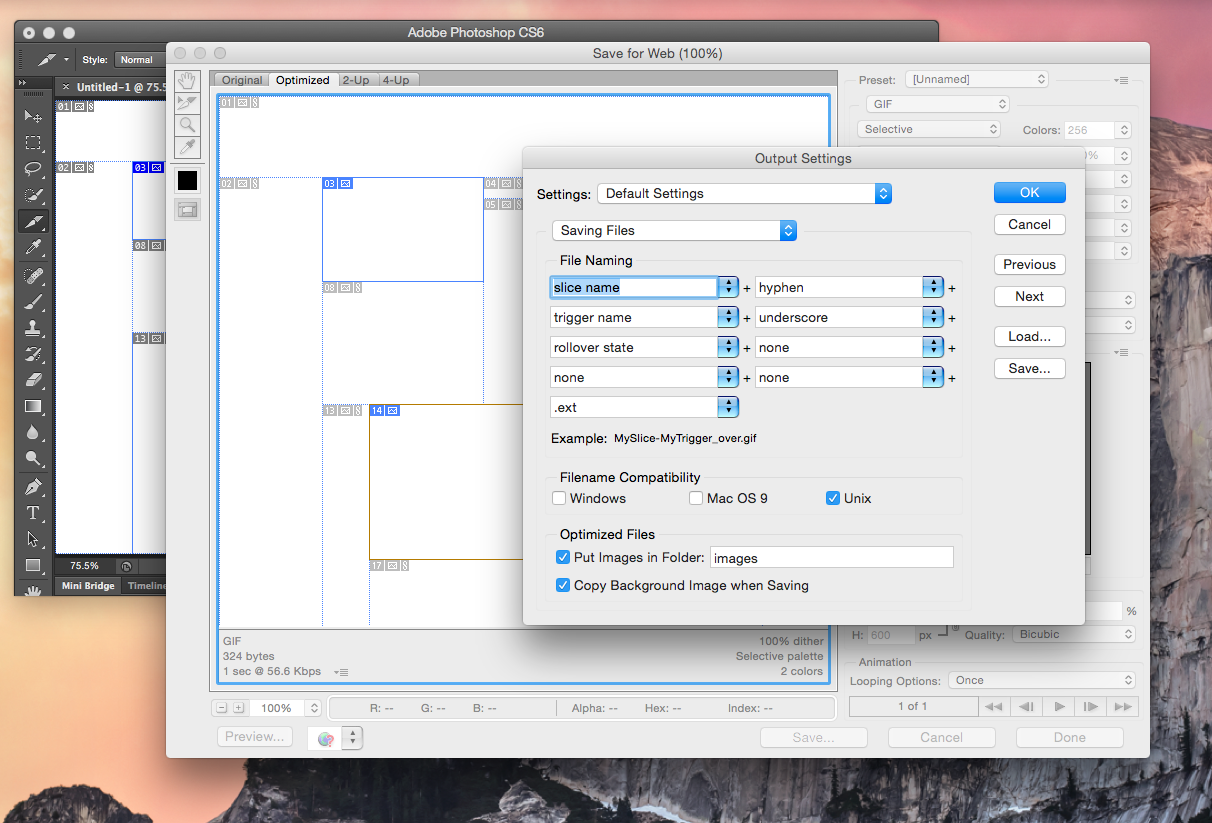Click Done in Save for Web
The height and width of the screenshot is (823, 1212).
(x=1069, y=737)
